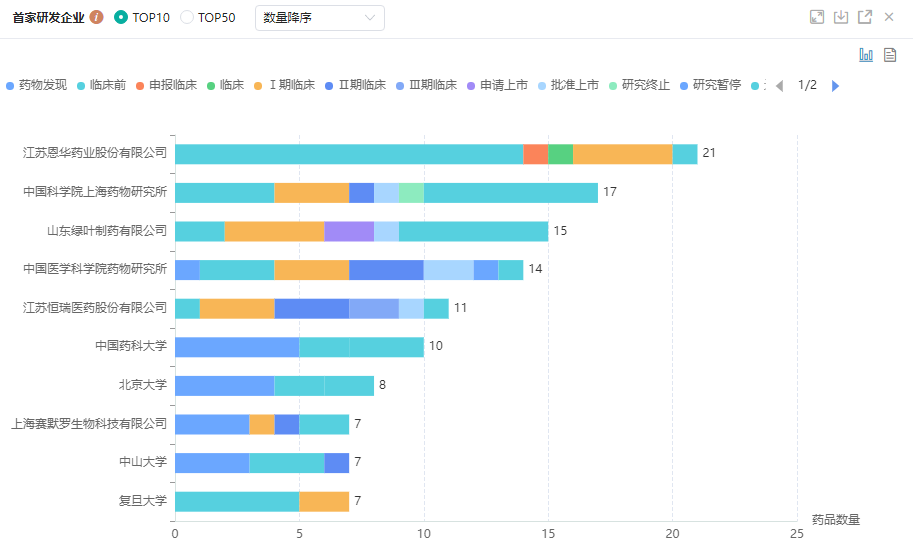
Task: Toggle 研究终止 legend item
Action: tap(639, 85)
